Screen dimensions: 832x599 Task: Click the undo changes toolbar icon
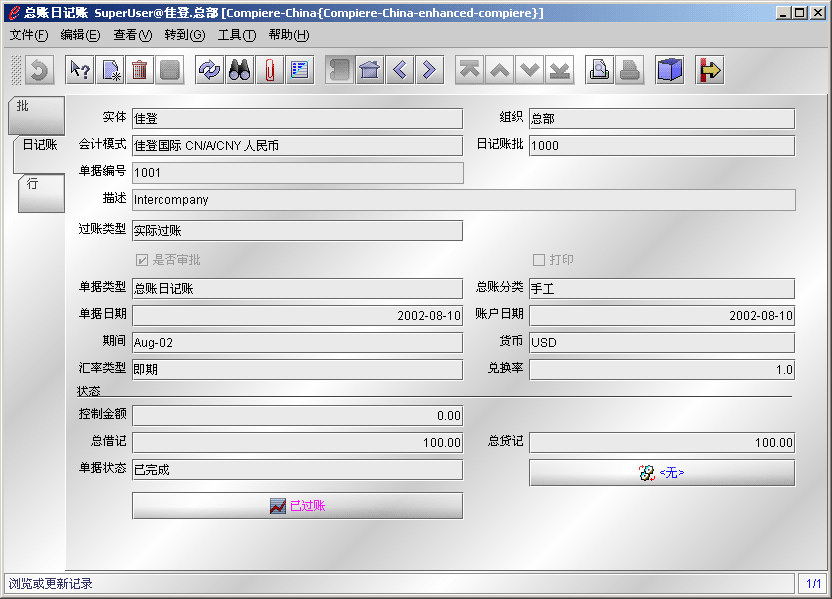click(x=39, y=70)
